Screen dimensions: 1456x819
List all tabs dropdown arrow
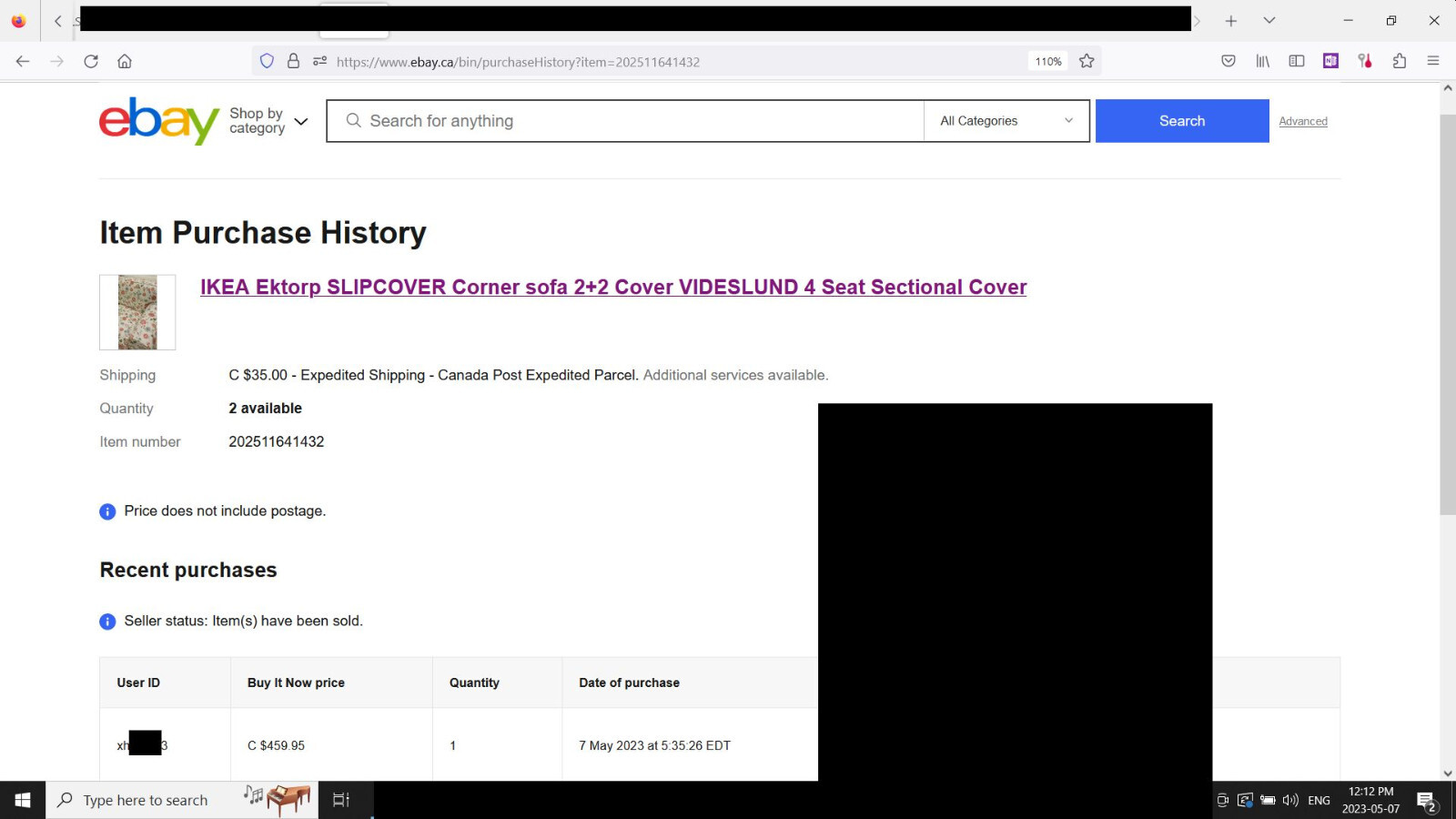[x=1269, y=20]
